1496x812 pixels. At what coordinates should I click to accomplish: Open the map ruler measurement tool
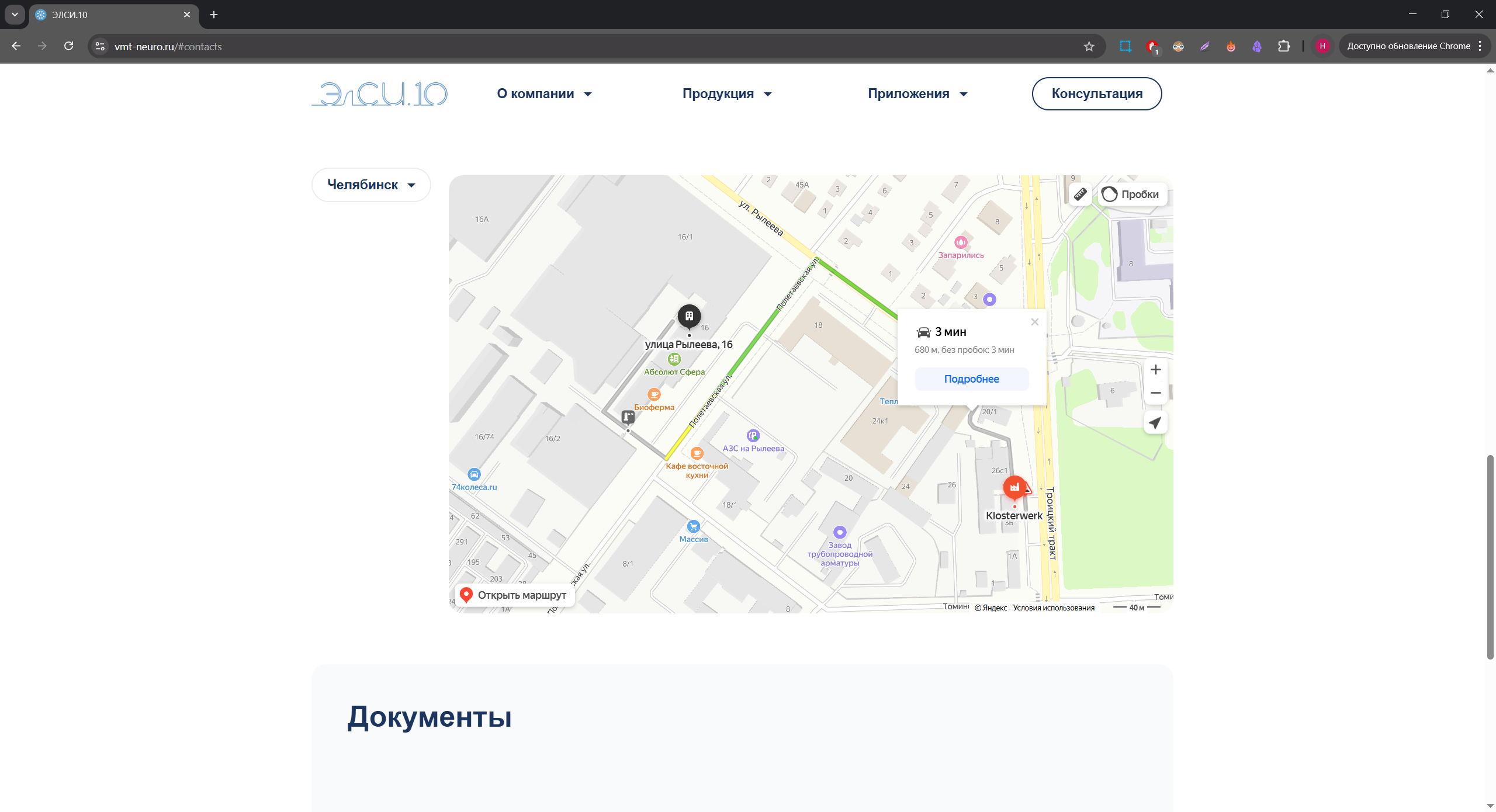pyautogui.click(x=1080, y=194)
